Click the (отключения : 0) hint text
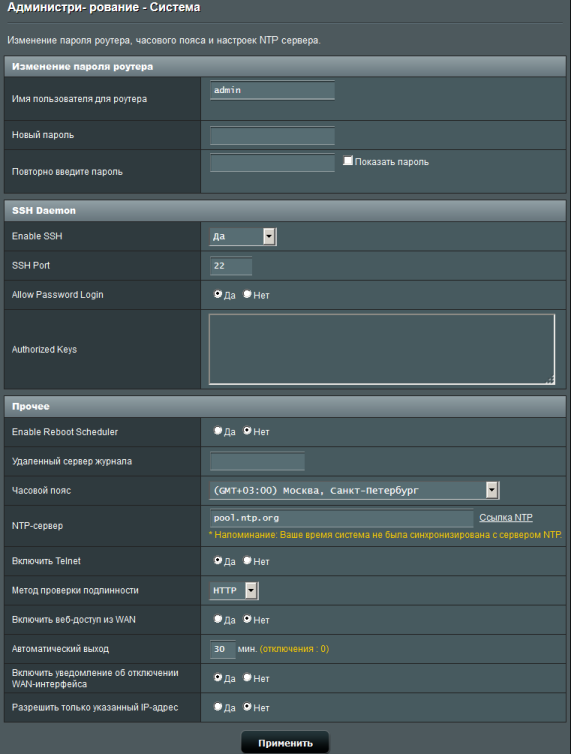Screen dimensions: 571x754 (294, 649)
